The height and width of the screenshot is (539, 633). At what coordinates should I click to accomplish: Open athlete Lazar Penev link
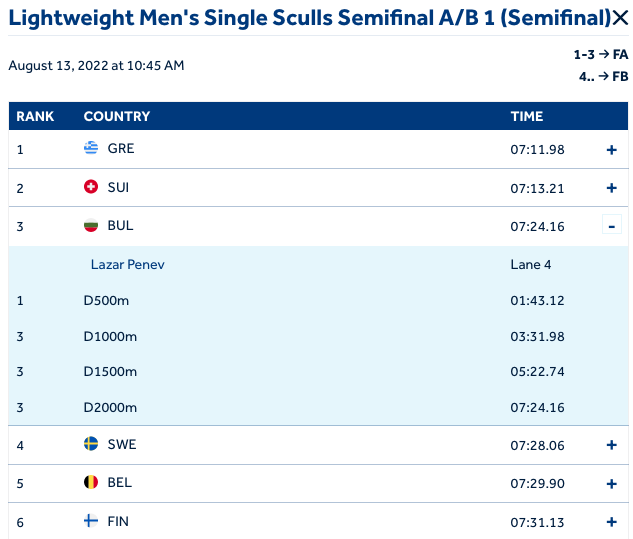127,265
